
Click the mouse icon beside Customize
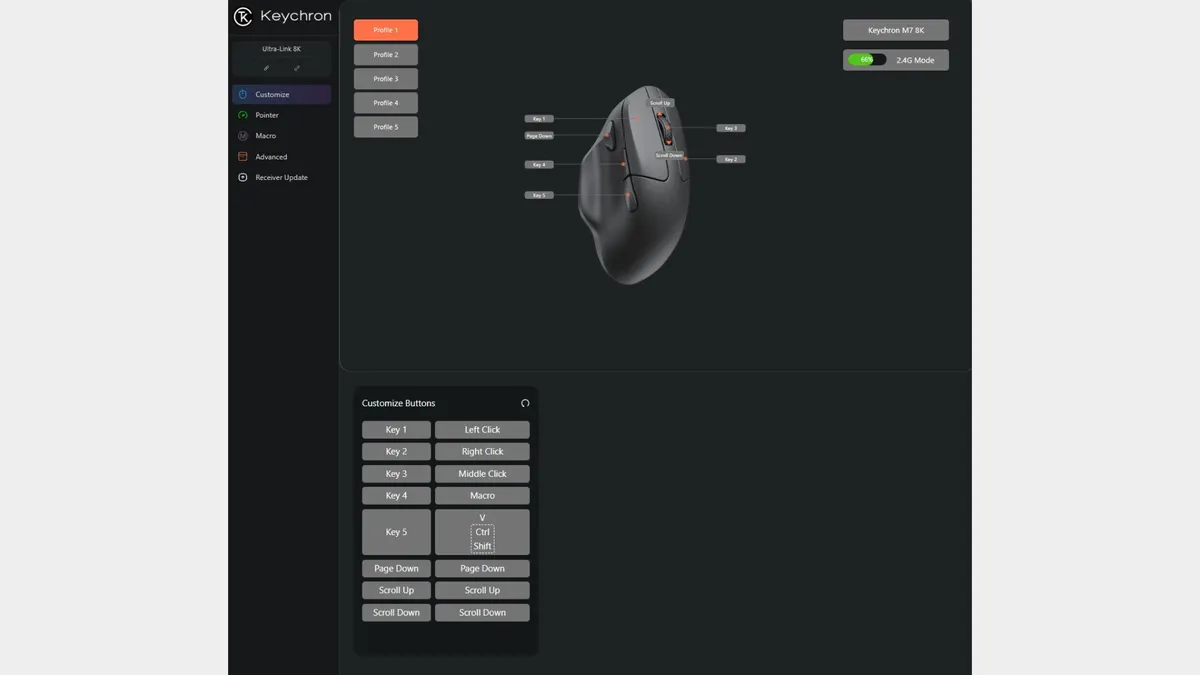[243, 94]
